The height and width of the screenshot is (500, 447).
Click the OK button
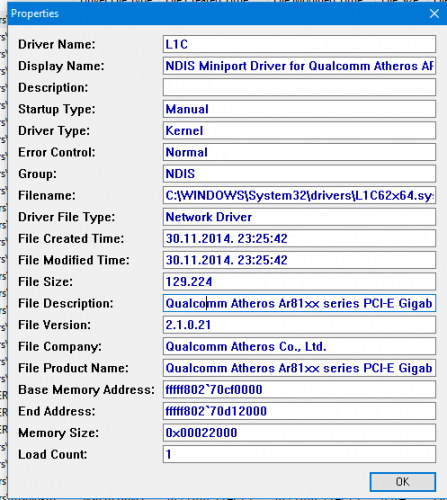pyautogui.click(x=403, y=482)
